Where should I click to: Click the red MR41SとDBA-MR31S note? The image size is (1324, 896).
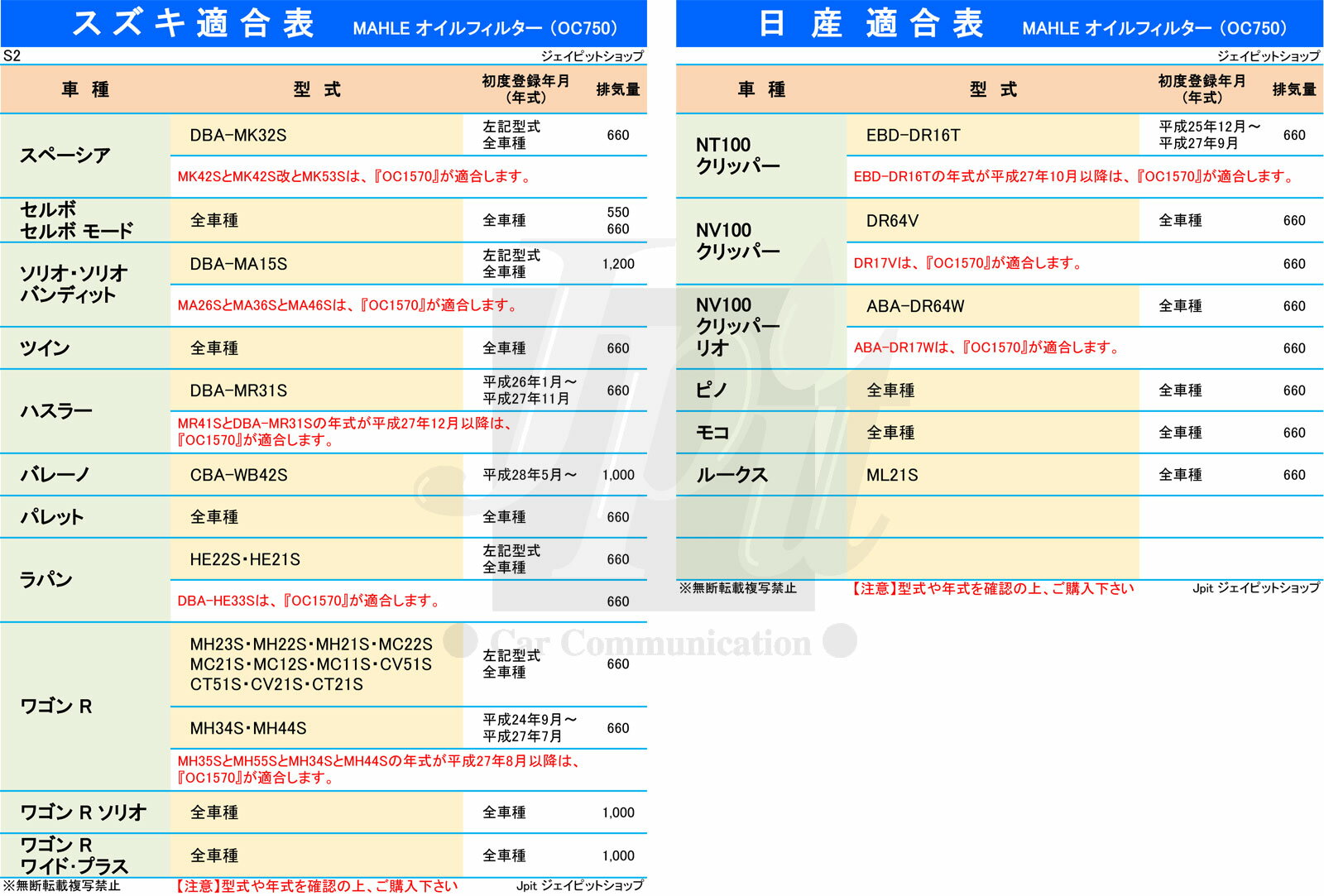346,432
